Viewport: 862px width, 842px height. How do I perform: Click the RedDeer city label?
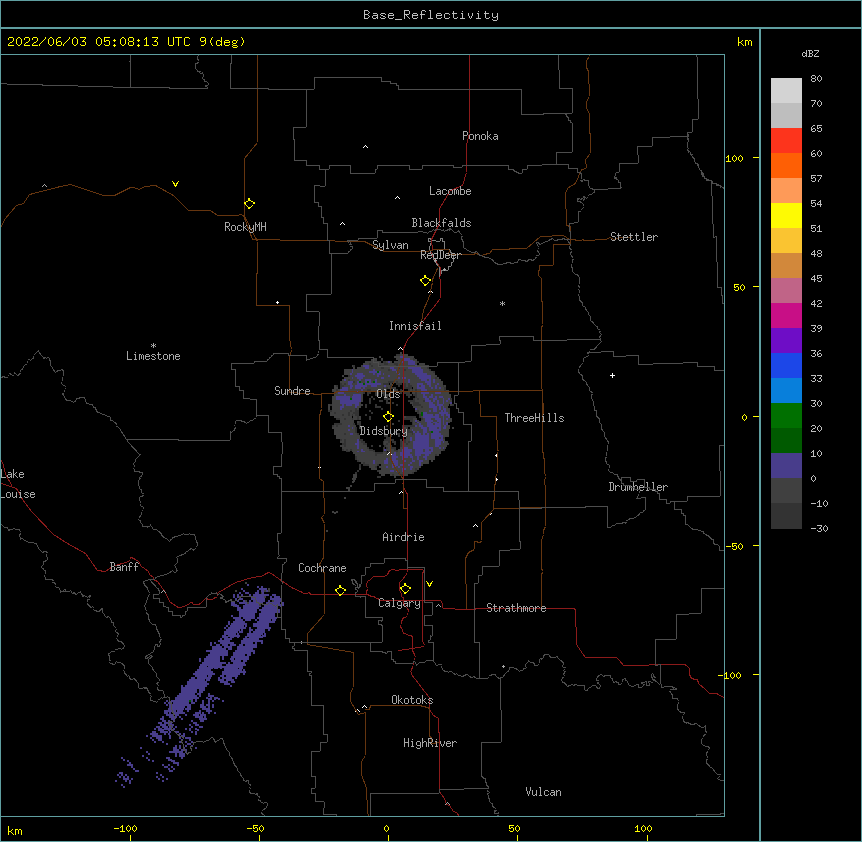click(x=440, y=255)
